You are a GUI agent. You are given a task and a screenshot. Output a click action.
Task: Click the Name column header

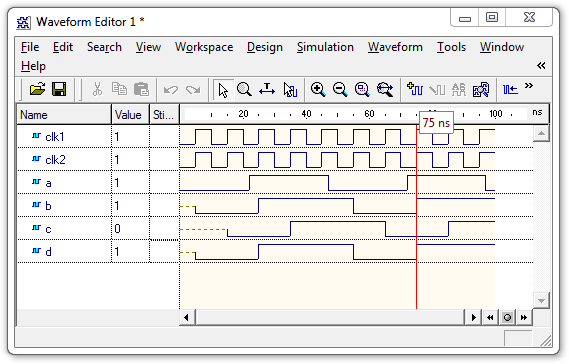pyautogui.click(x=64, y=115)
